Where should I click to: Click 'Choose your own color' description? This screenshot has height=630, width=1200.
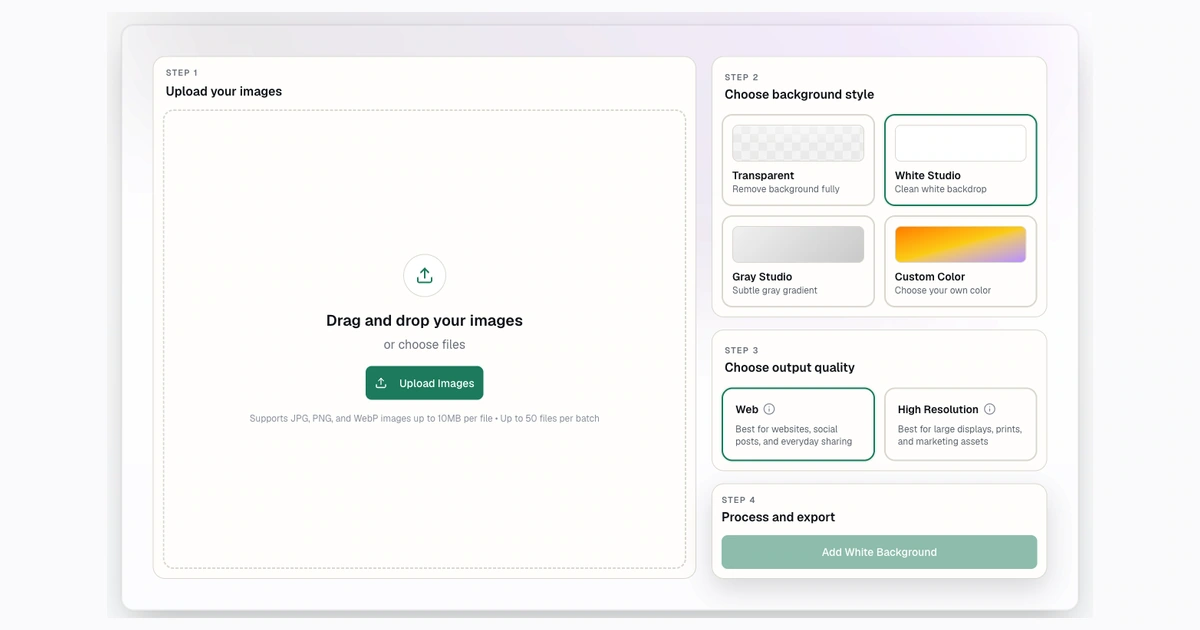[x=943, y=290]
